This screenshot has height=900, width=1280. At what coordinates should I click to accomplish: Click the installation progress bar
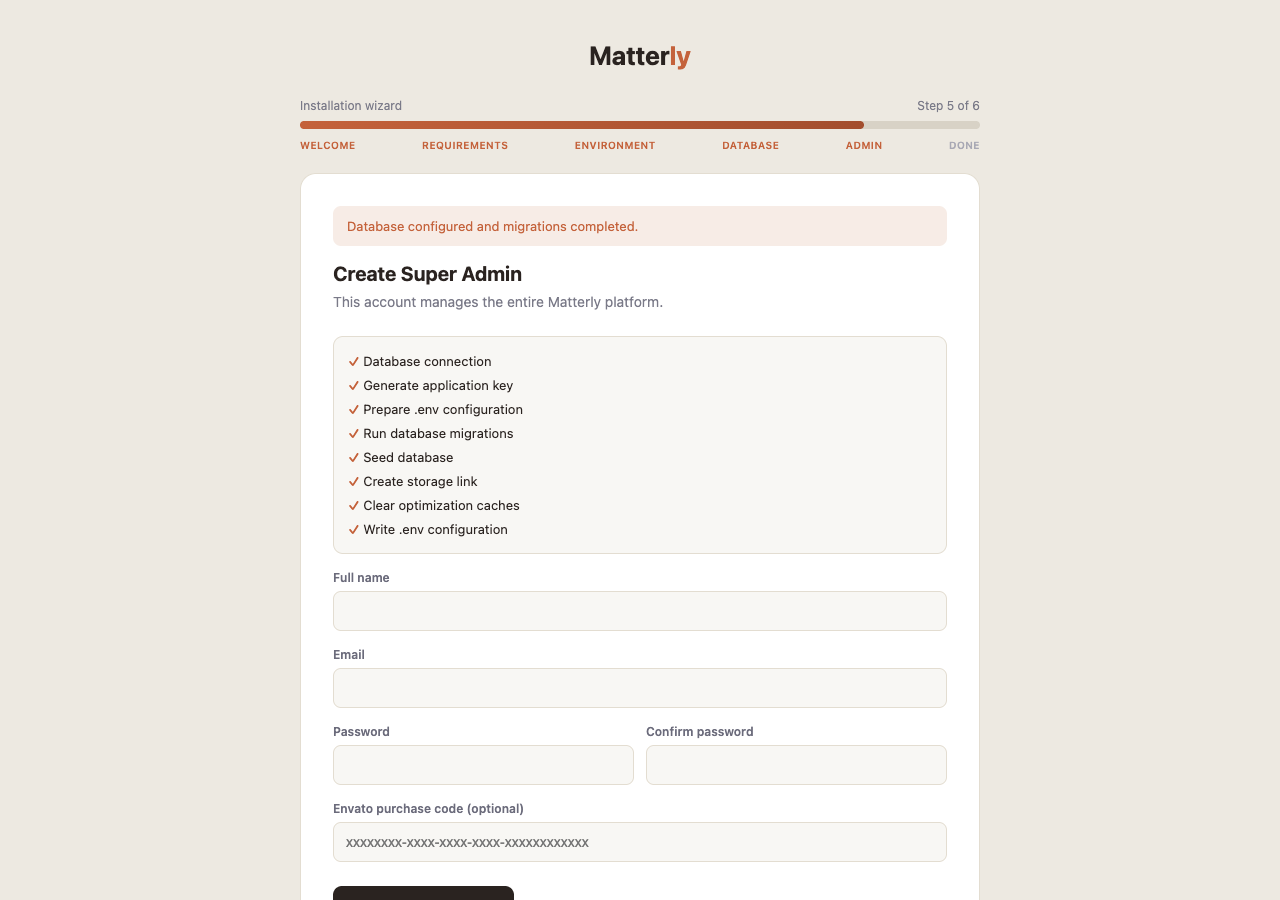click(640, 125)
